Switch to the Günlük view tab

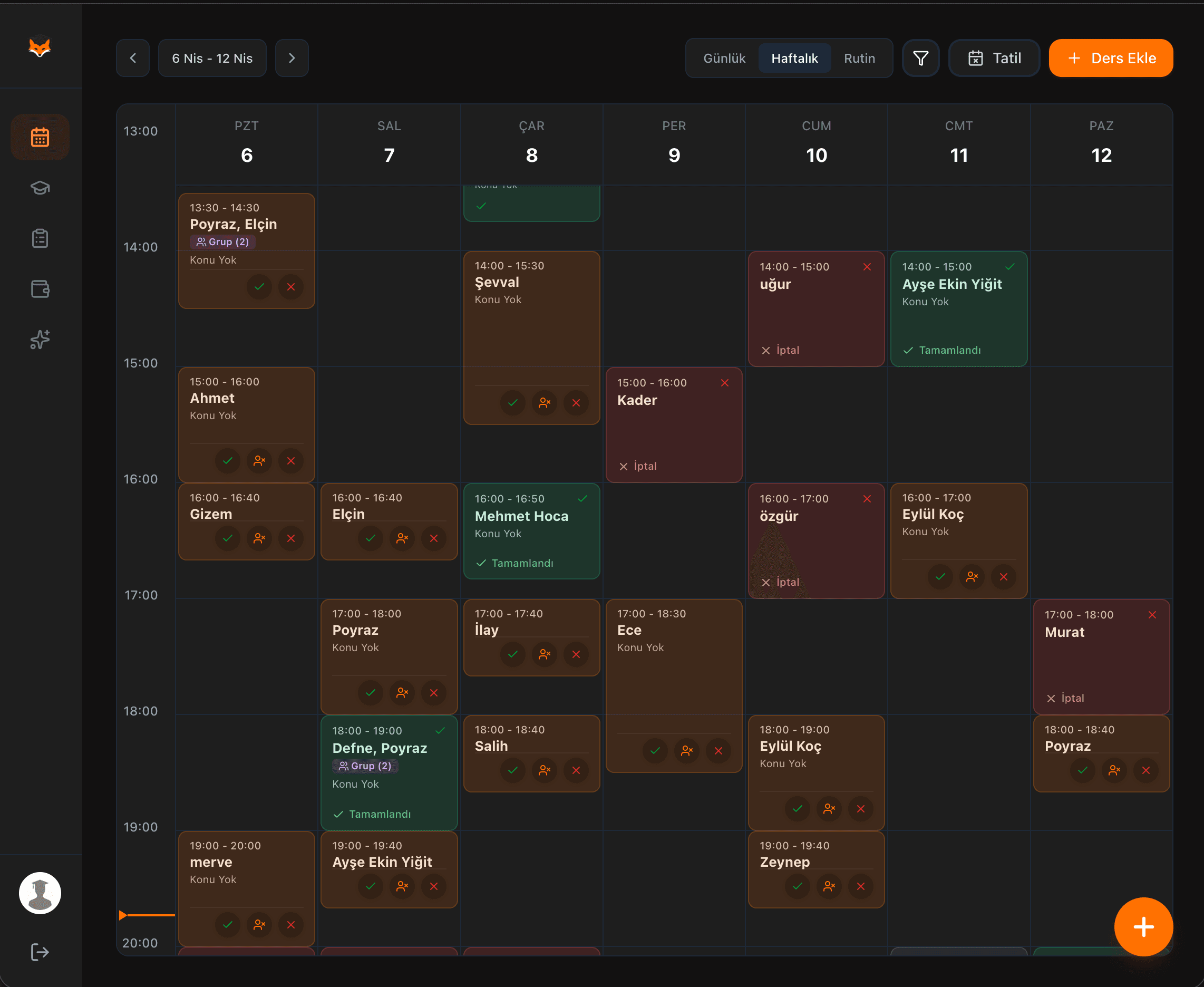click(724, 58)
